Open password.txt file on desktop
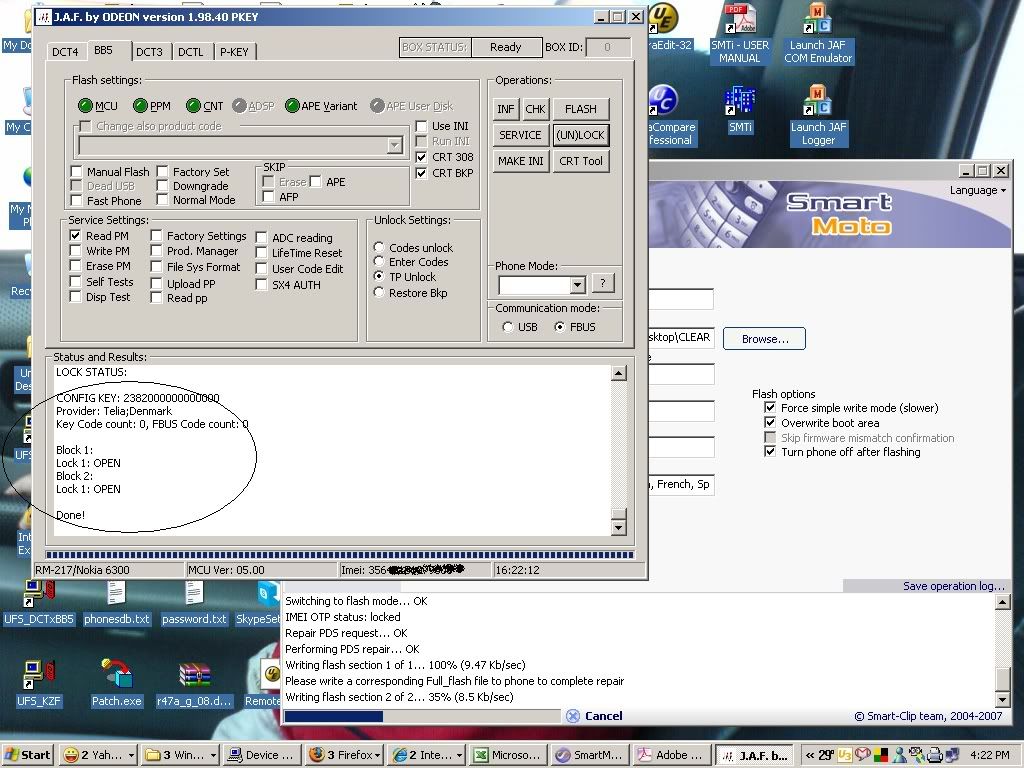 [x=194, y=603]
